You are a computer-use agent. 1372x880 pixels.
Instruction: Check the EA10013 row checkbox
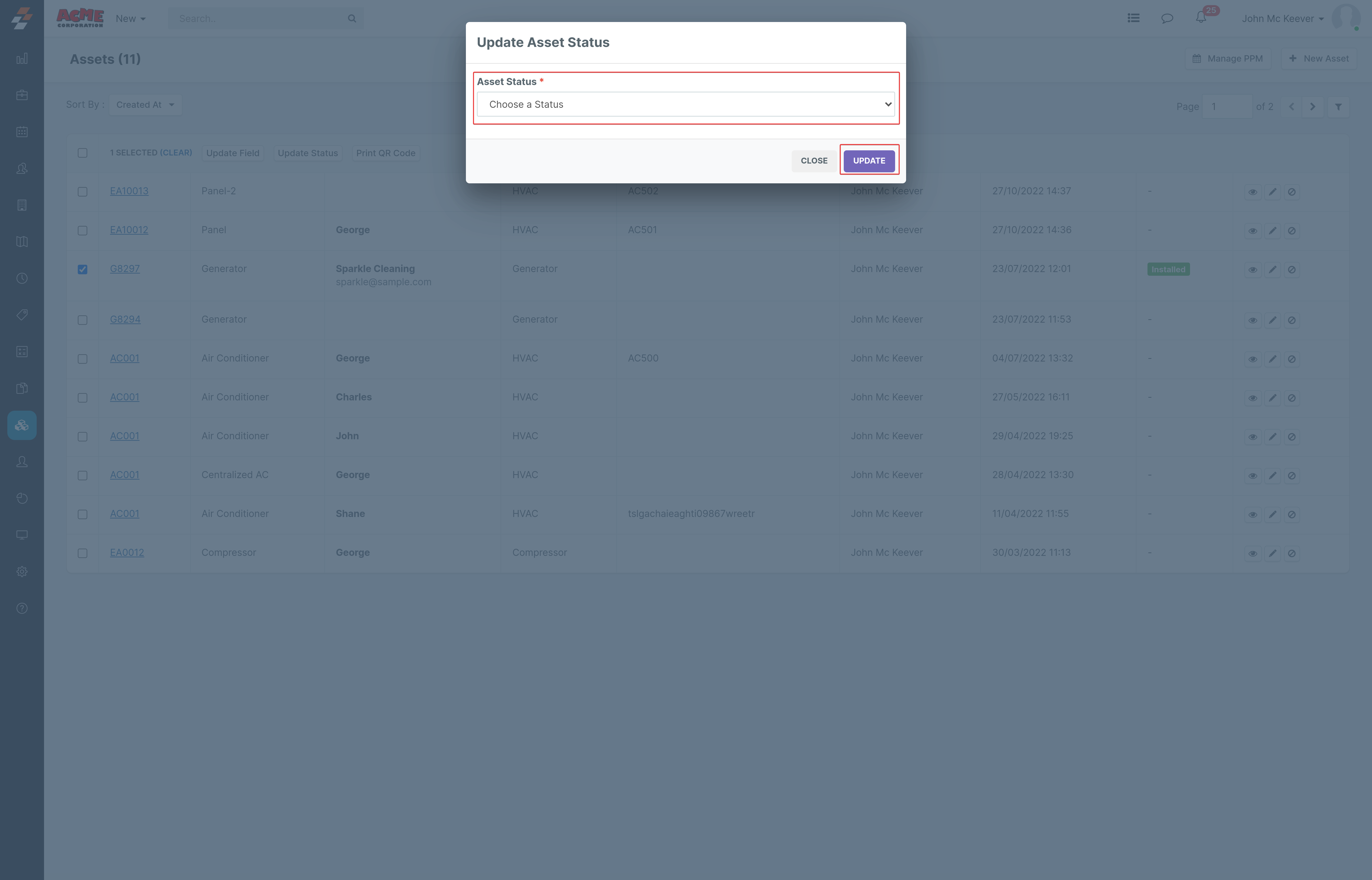pos(82,191)
